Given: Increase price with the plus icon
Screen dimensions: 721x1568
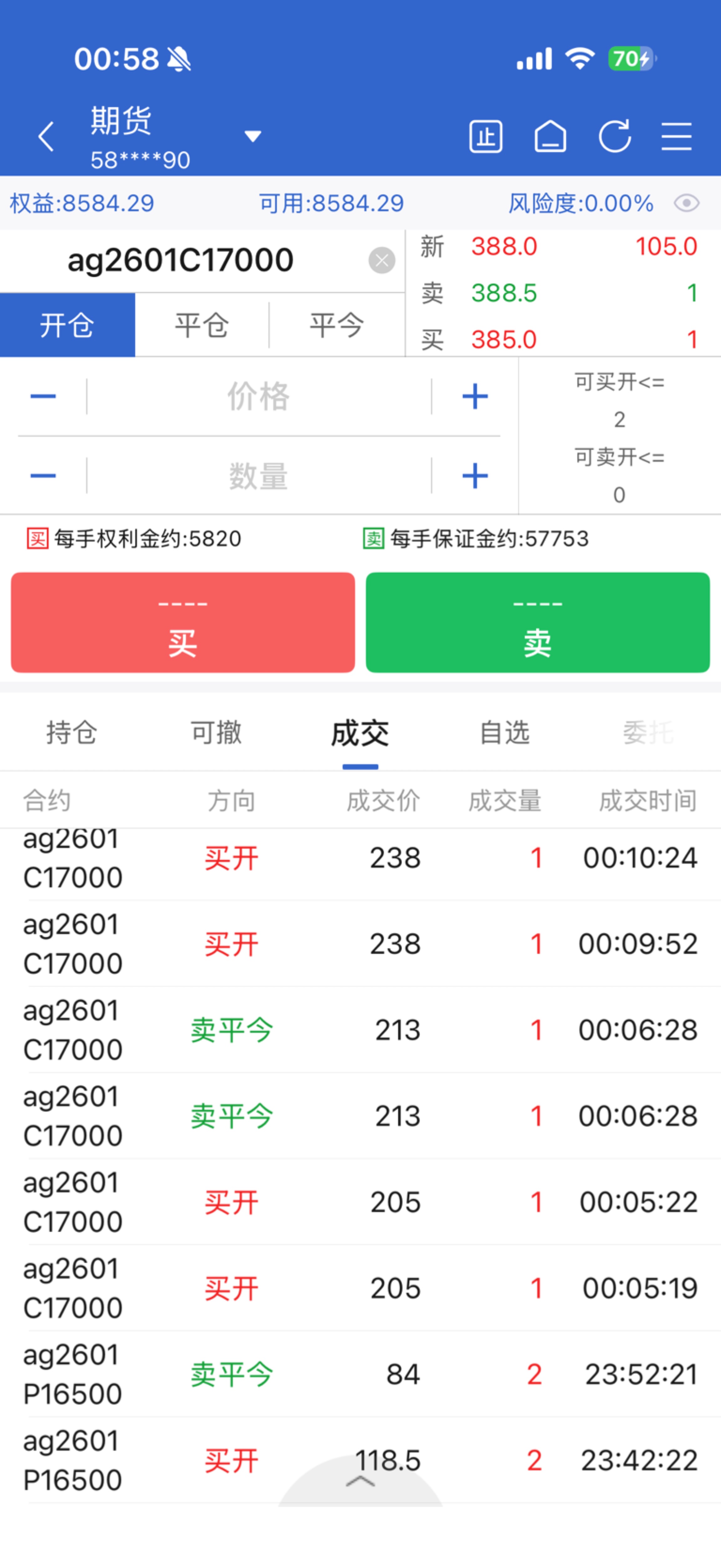Looking at the screenshot, I should pos(475,397).
